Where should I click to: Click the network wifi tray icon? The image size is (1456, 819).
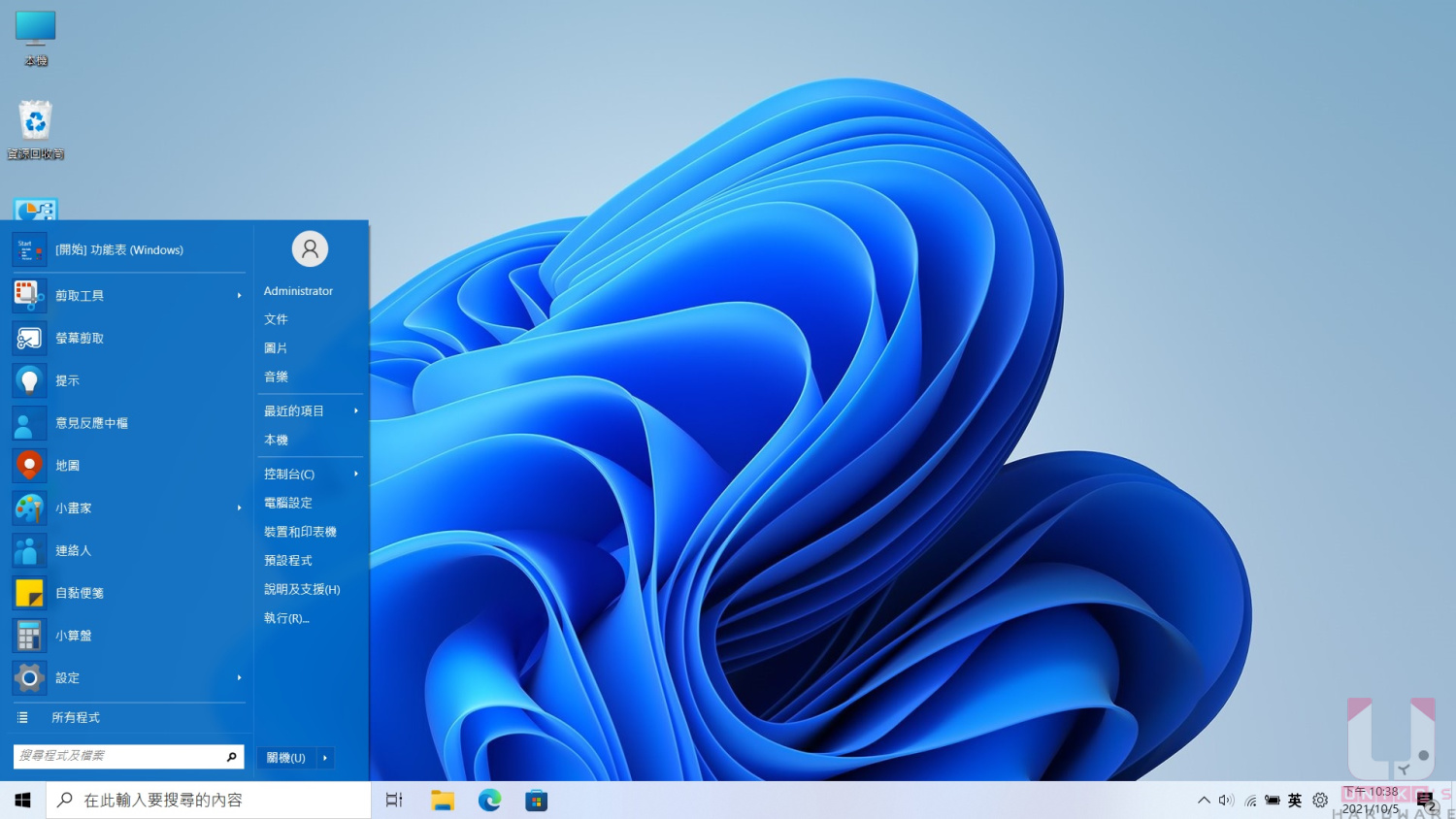tap(1250, 801)
